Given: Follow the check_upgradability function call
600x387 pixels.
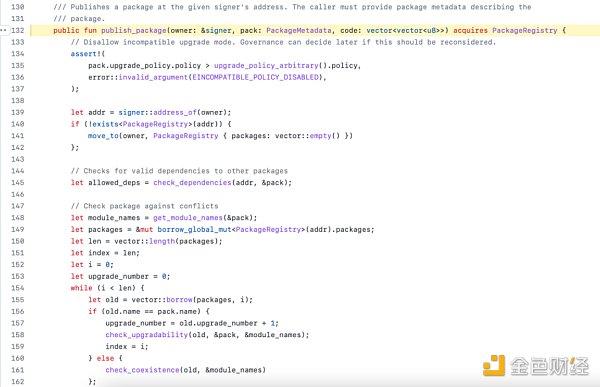Looking at the screenshot, I should click(147, 335).
